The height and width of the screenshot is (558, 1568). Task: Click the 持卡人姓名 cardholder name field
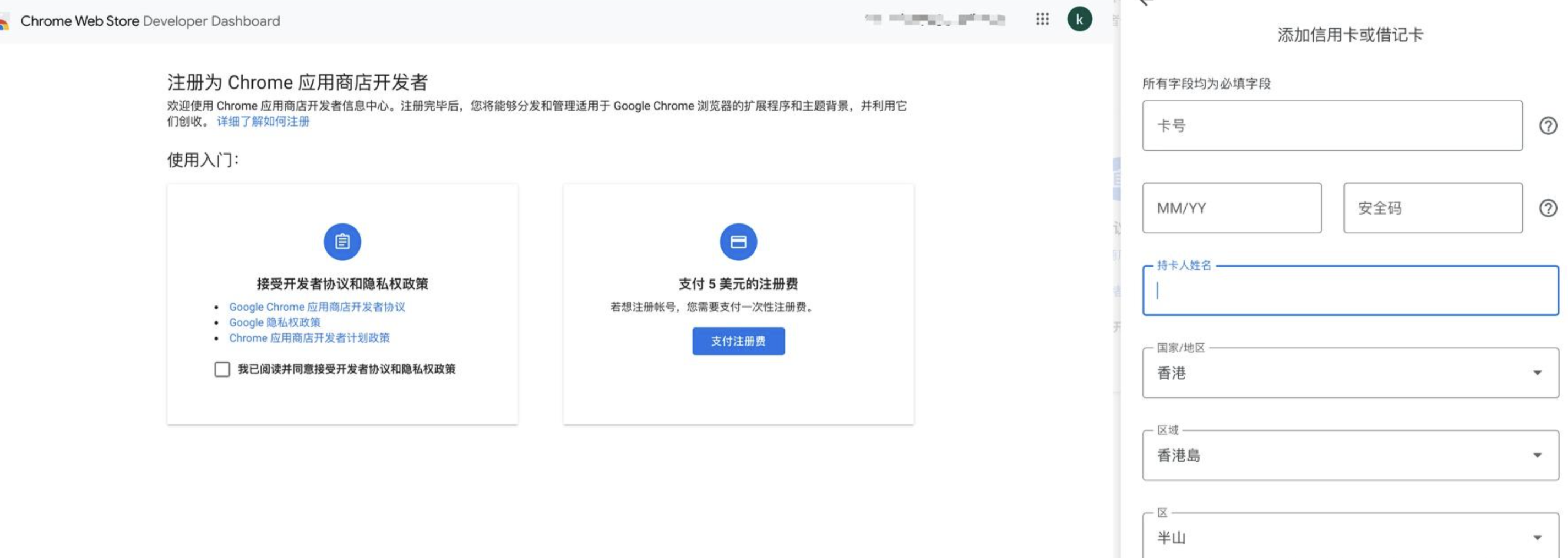point(1350,290)
